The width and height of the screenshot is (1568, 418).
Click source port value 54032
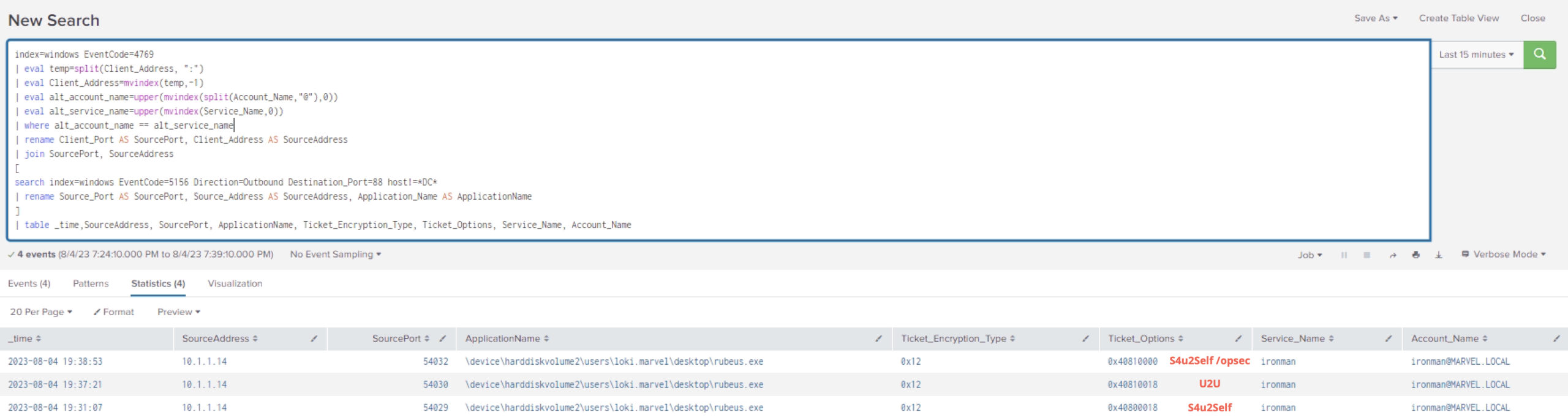point(435,362)
